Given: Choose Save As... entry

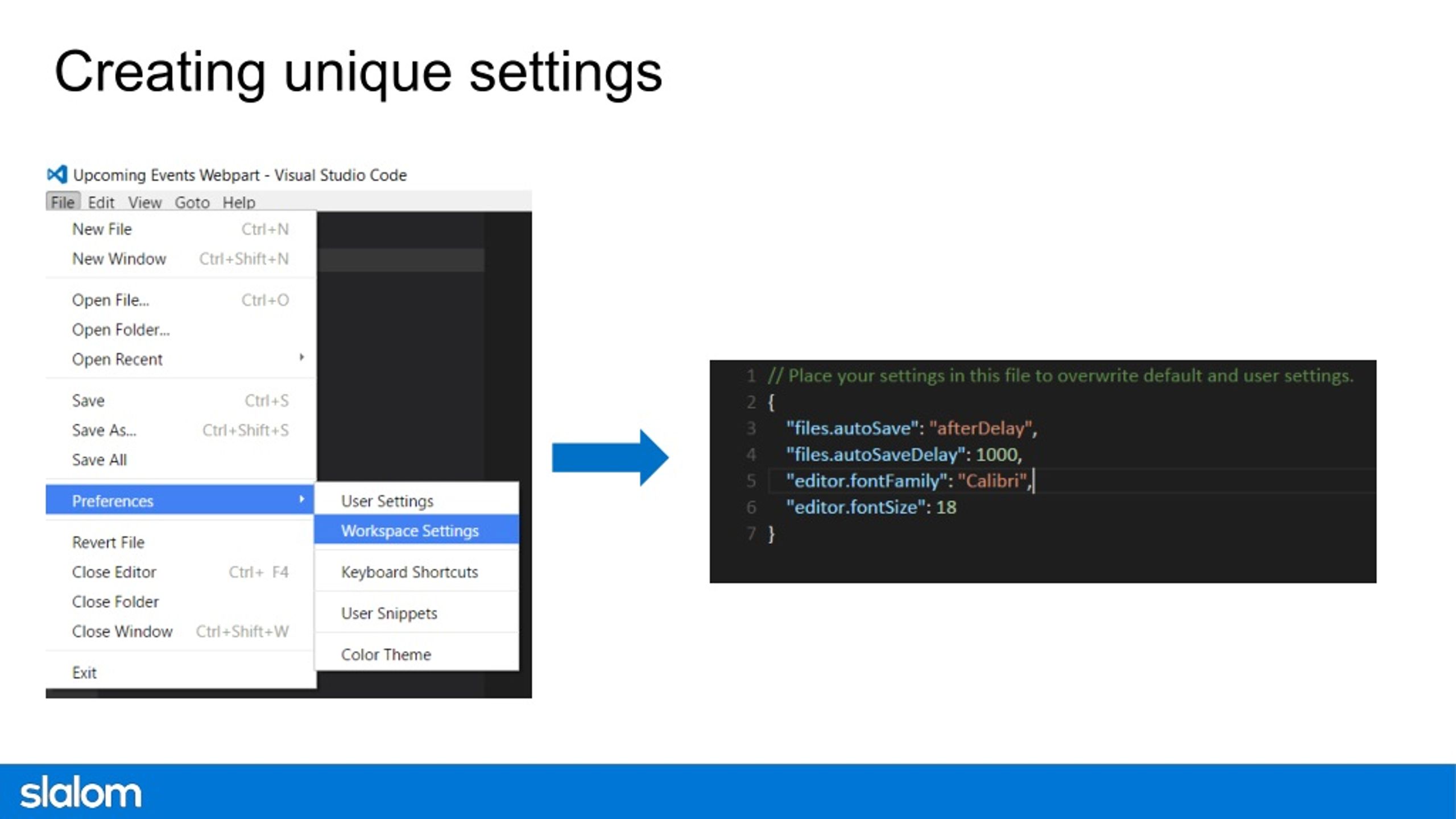Looking at the screenshot, I should click(180, 431).
